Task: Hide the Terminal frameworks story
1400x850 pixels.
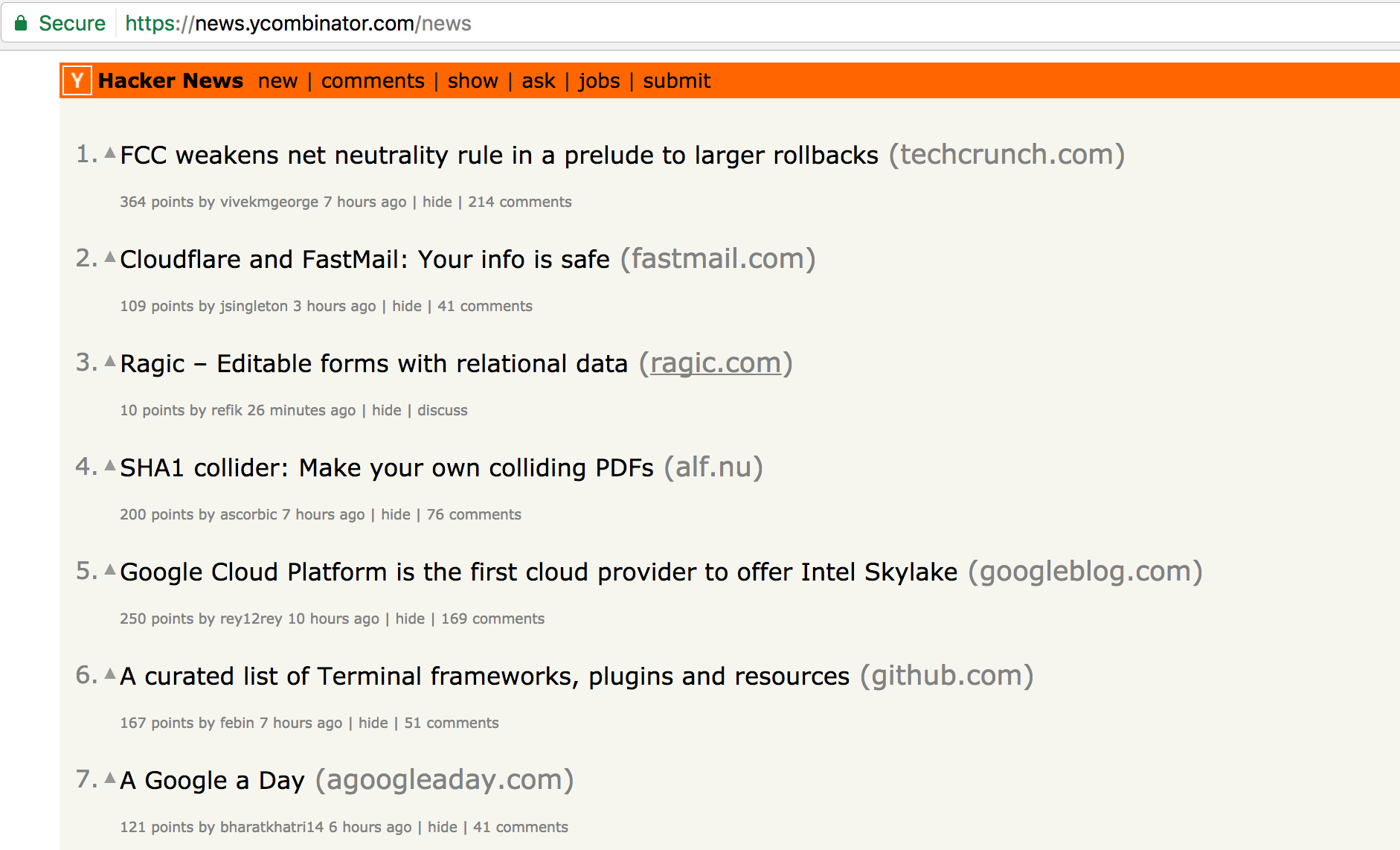Action: tap(373, 723)
